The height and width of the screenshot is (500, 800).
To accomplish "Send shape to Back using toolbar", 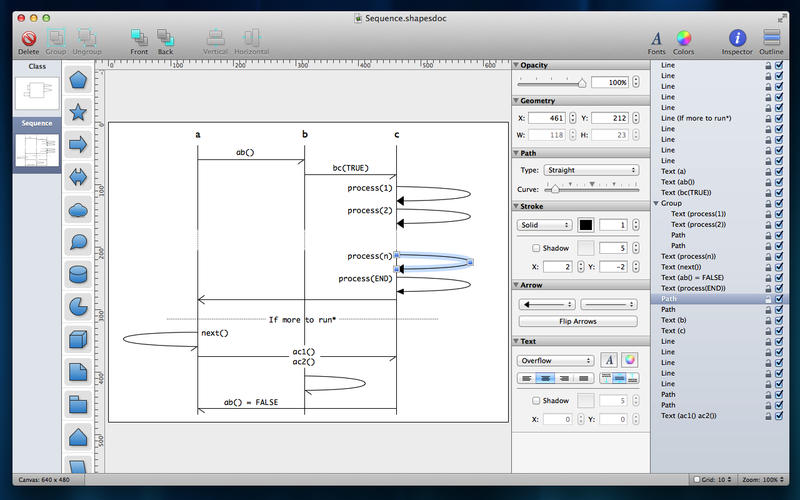I will click(165, 38).
